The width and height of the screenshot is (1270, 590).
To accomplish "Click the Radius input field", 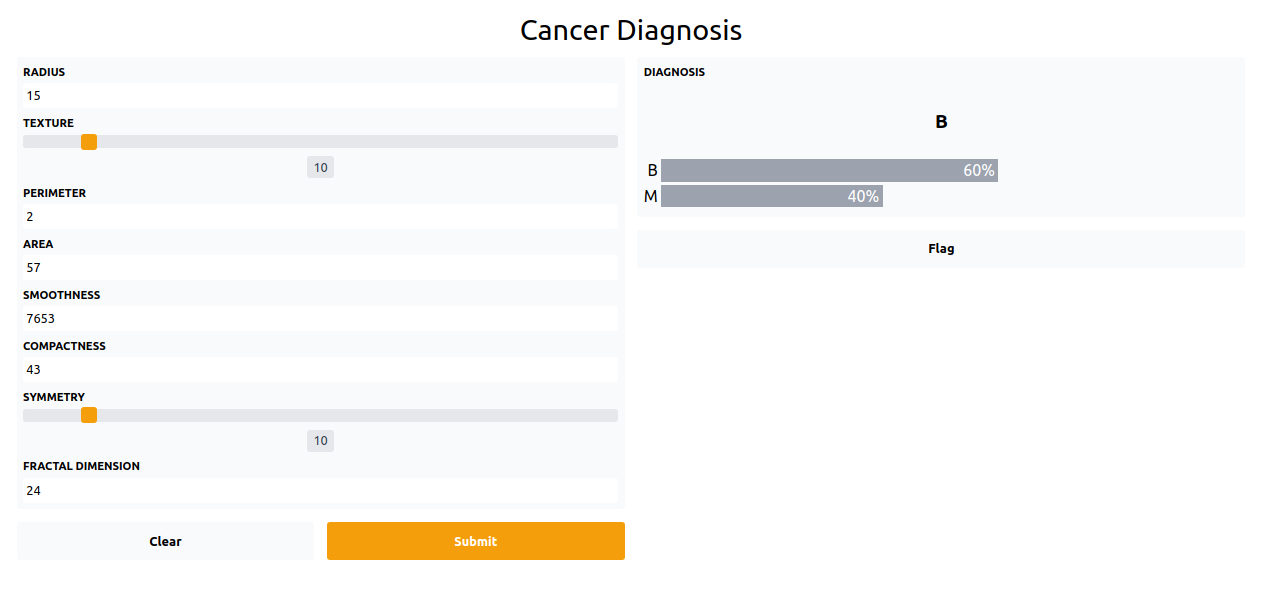I will [x=320, y=96].
